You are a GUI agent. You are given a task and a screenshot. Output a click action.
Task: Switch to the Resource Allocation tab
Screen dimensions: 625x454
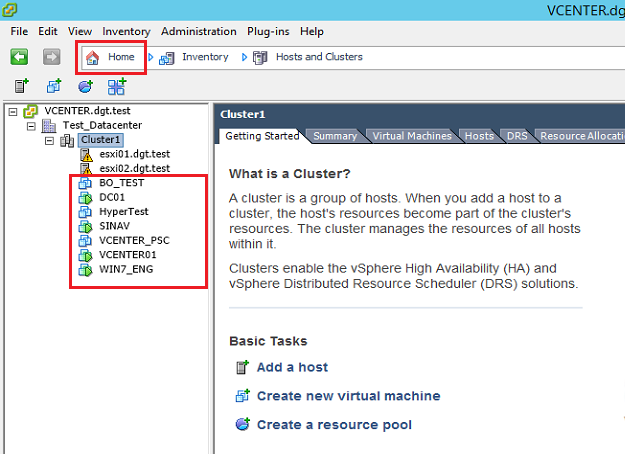point(582,136)
